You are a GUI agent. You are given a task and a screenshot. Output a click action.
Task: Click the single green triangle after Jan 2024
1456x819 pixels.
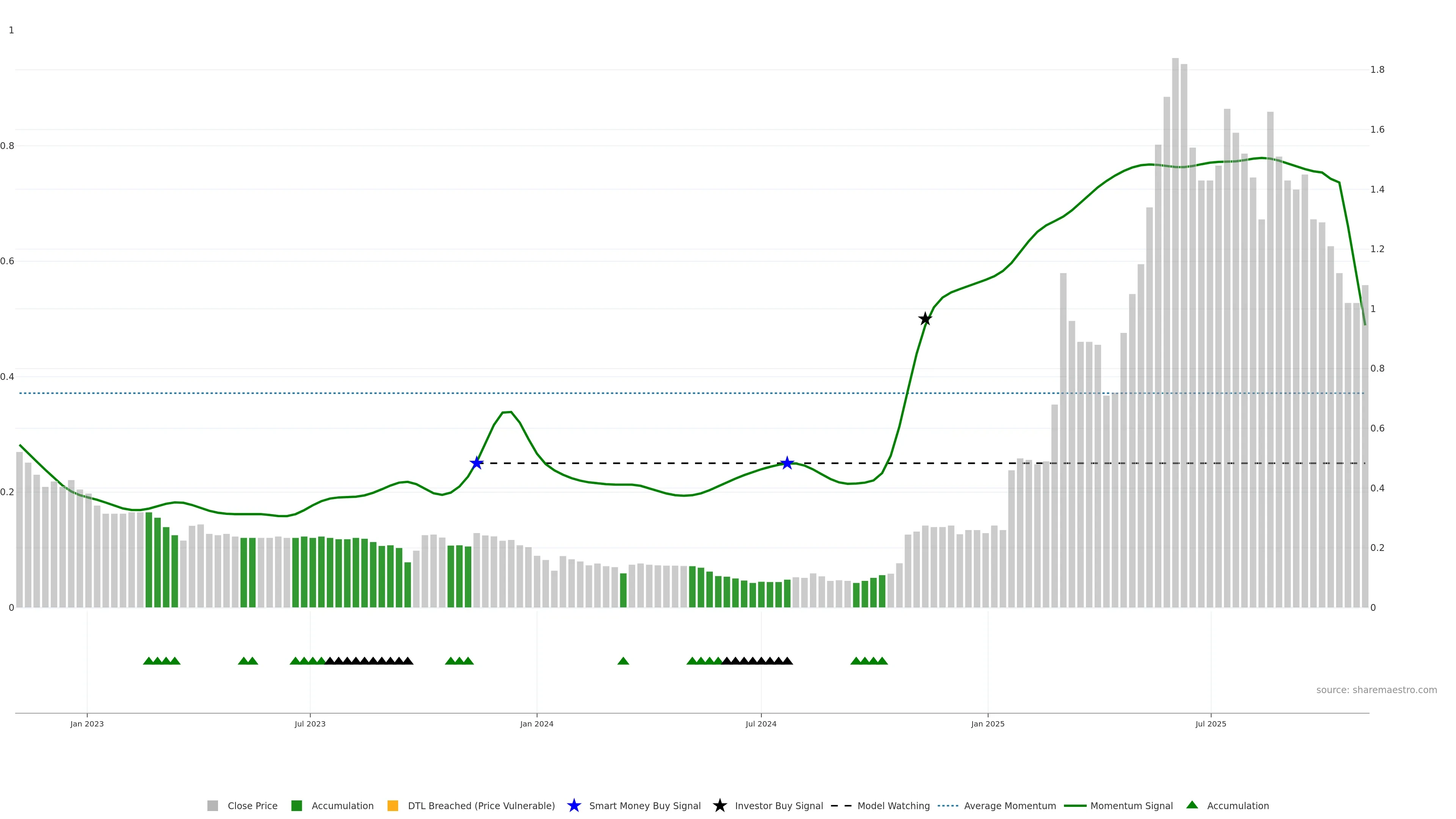pyautogui.click(x=623, y=661)
